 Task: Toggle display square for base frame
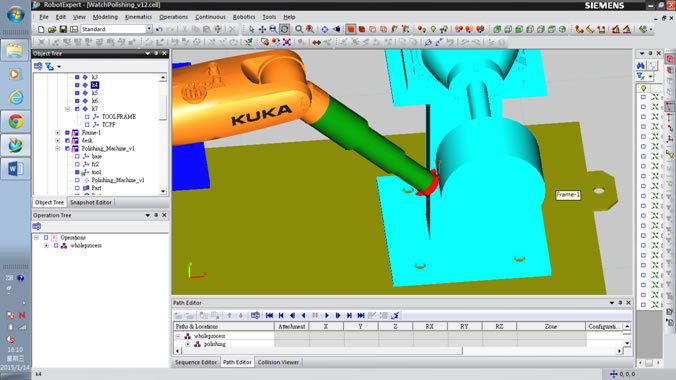(x=77, y=157)
